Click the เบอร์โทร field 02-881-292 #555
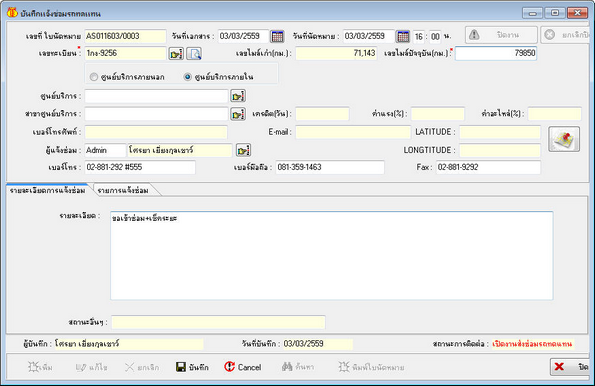 pos(140,167)
